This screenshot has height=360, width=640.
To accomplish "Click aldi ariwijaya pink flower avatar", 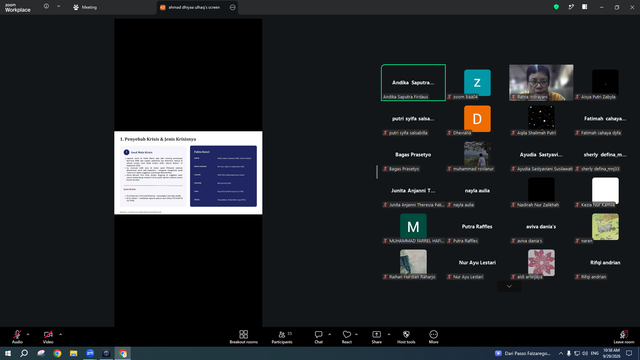I will (541, 262).
